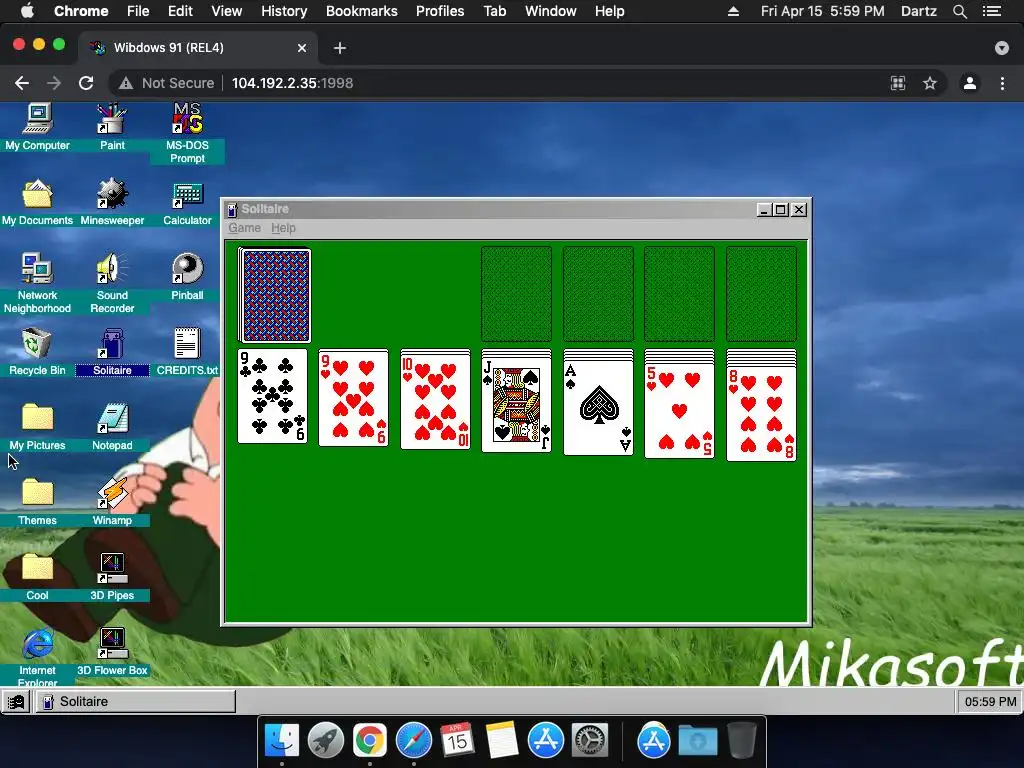Select the 9 of hearts card
Image resolution: width=1024 pixels, height=768 pixels.
[x=353, y=398]
